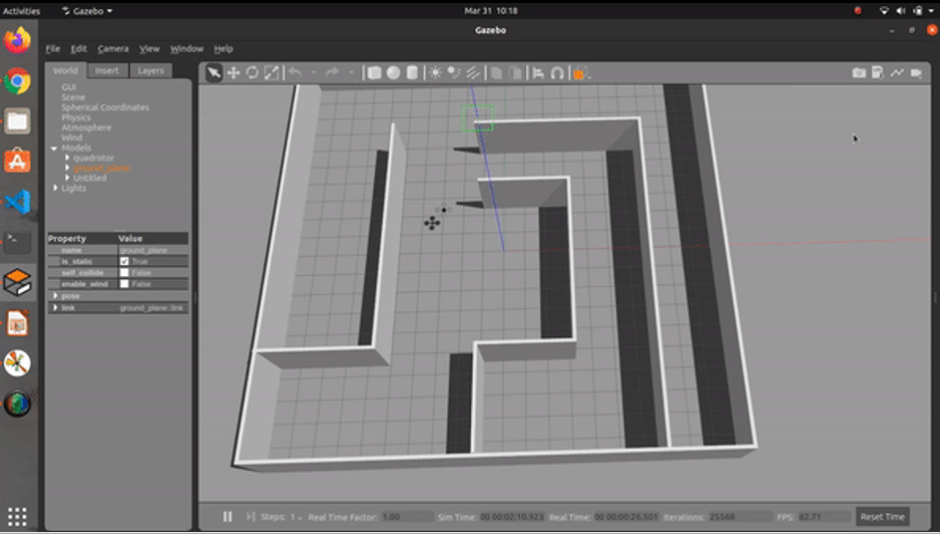
Task: Click the name value ground_plane field
Action: 153,250
